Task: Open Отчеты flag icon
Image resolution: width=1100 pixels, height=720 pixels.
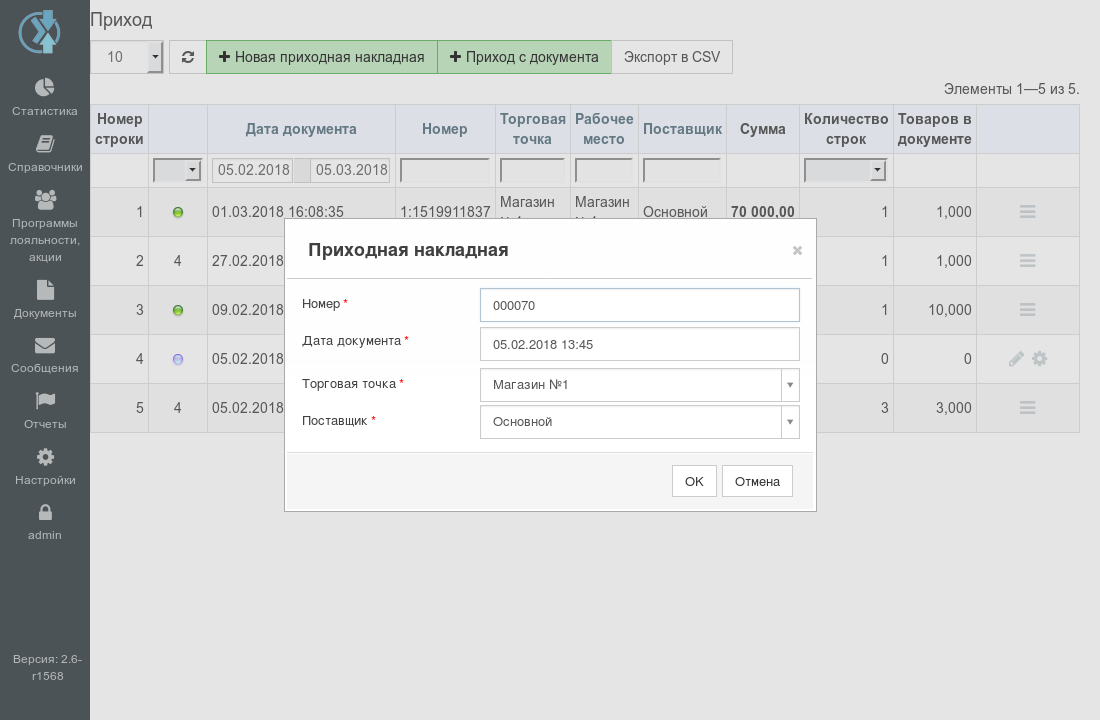Action: click(x=45, y=401)
